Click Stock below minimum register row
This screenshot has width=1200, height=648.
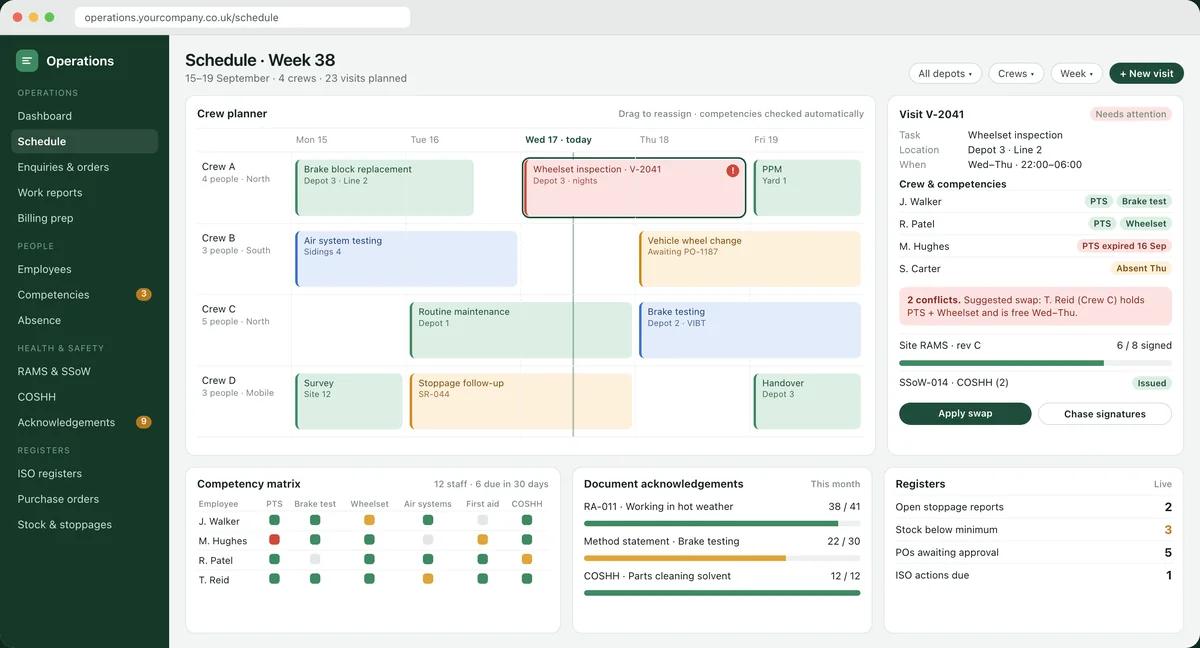click(1033, 530)
